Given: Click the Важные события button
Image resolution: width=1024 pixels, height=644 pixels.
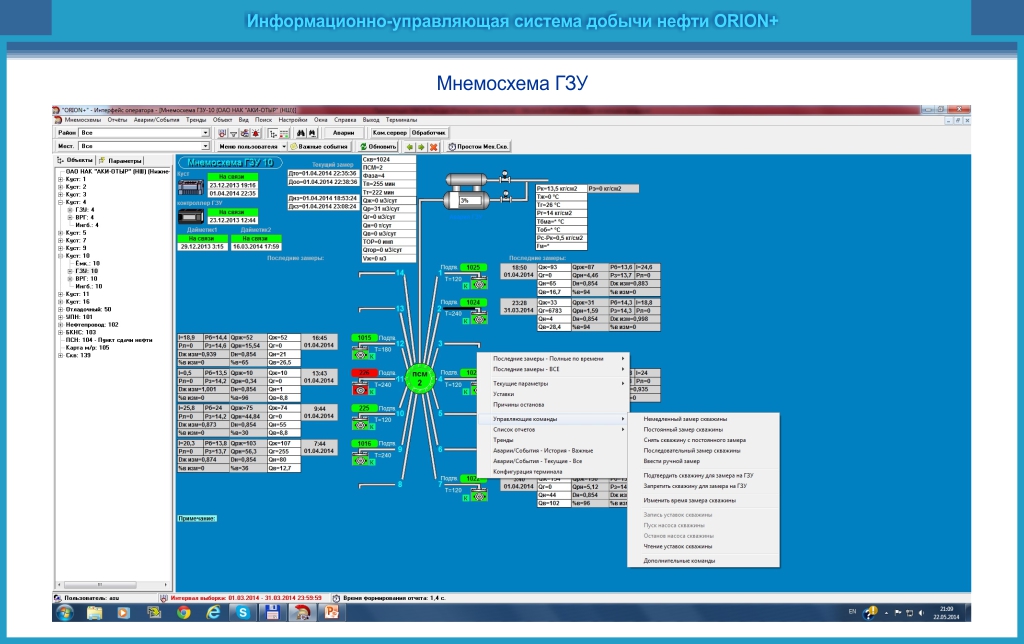Looking at the screenshot, I should point(319,147).
